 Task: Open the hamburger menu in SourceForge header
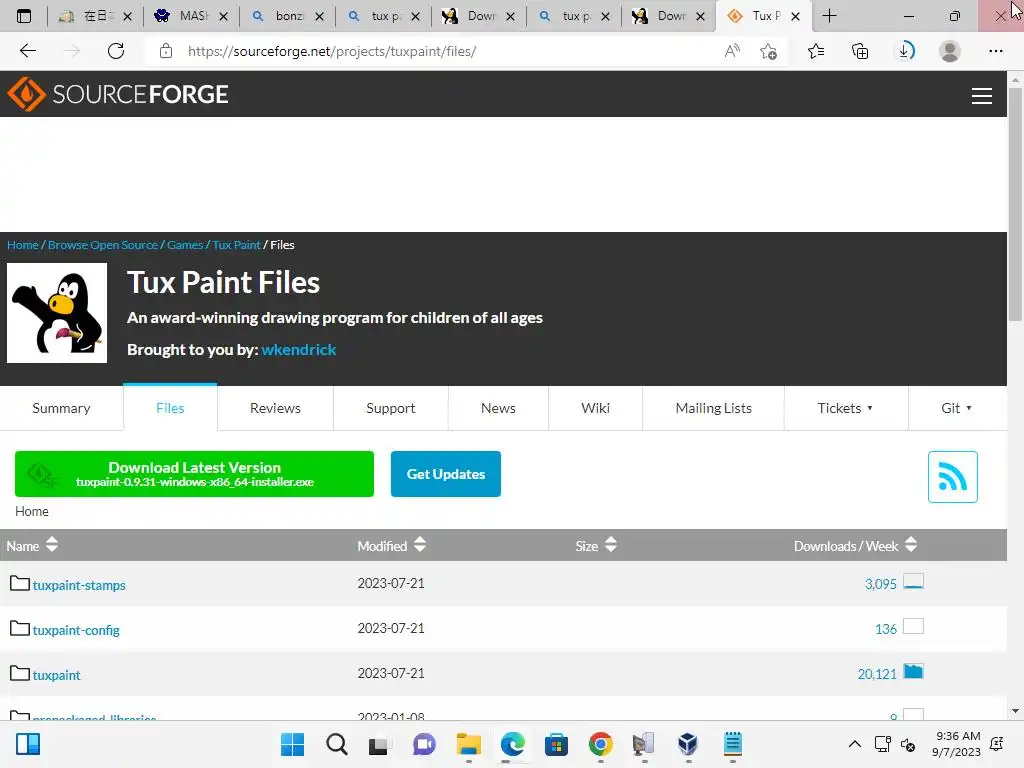coord(982,95)
